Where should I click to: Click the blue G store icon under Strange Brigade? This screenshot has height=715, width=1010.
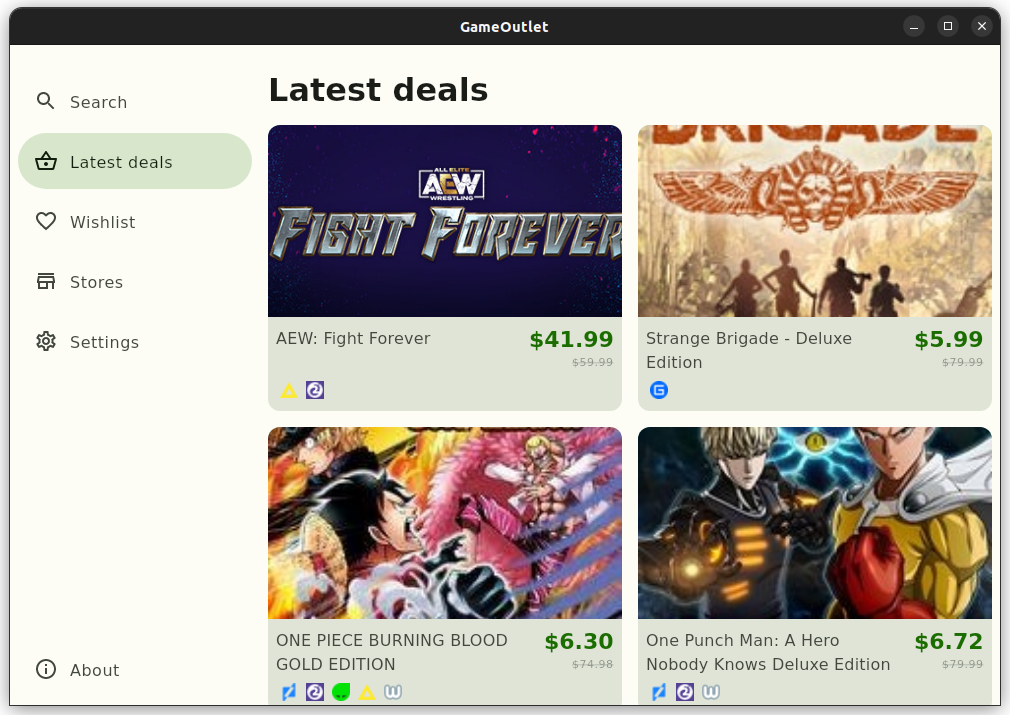click(658, 390)
